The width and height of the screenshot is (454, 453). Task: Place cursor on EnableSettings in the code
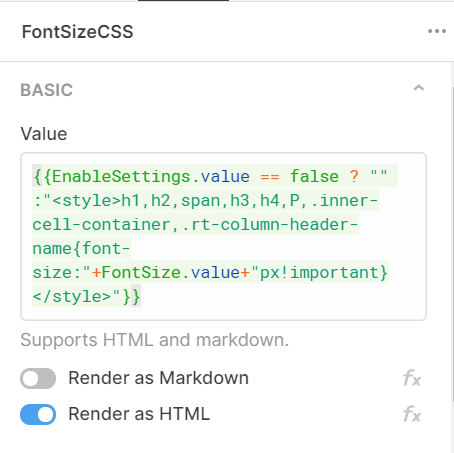click(121, 176)
